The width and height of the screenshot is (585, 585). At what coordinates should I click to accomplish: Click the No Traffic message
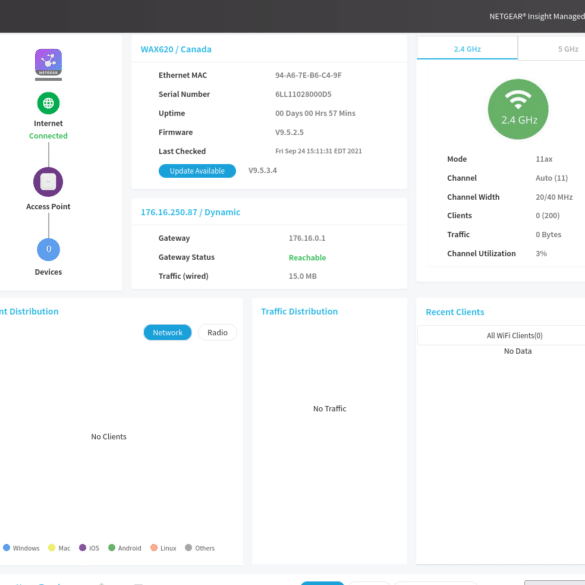click(x=330, y=409)
